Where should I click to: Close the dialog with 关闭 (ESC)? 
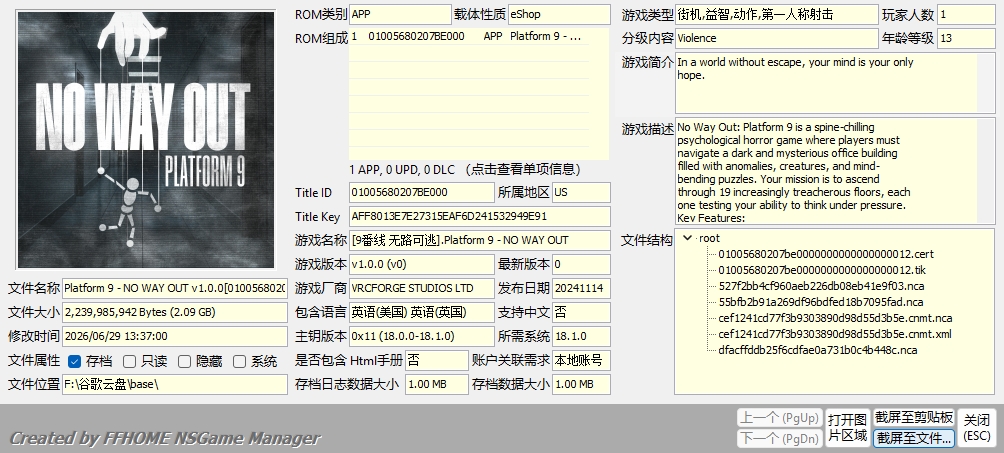click(x=976, y=428)
